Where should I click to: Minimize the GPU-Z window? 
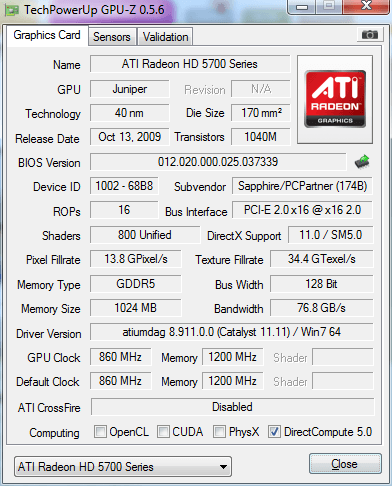pos(302,7)
